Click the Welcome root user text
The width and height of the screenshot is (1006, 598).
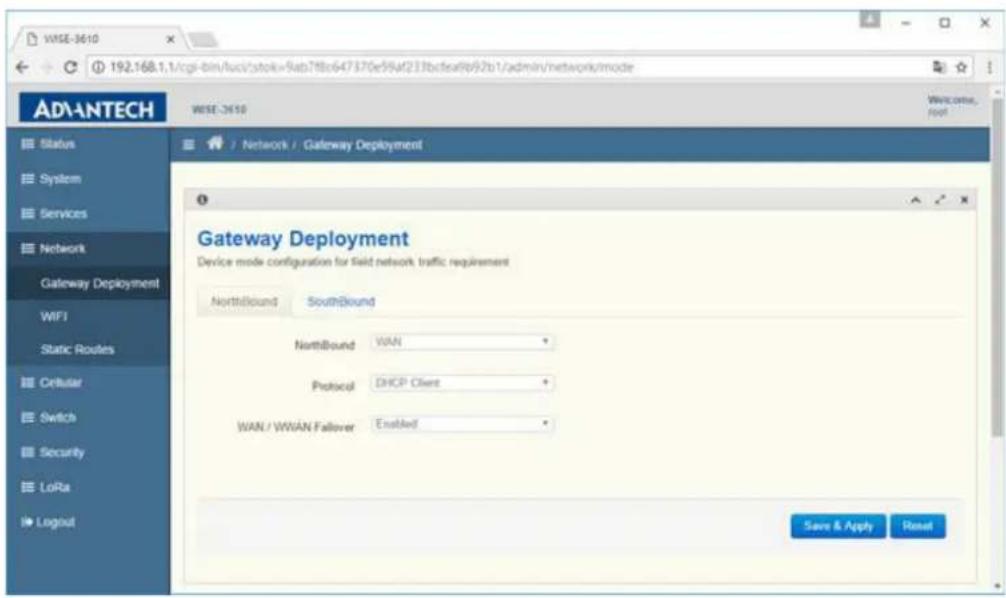tap(951, 106)
